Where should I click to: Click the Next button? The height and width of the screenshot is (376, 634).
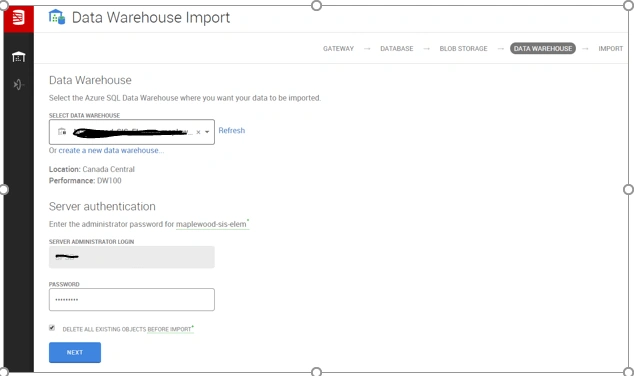[x=75, y=353]
